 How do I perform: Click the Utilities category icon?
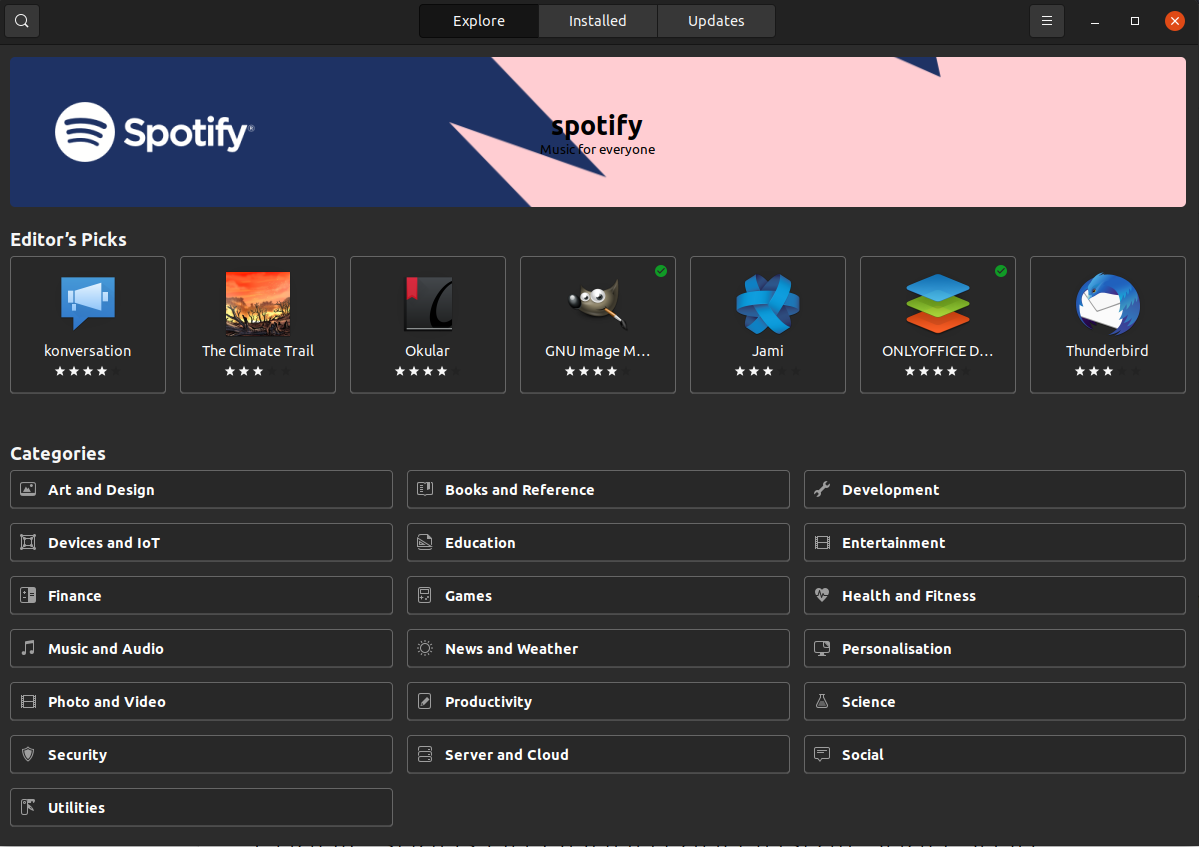(28, 806)
